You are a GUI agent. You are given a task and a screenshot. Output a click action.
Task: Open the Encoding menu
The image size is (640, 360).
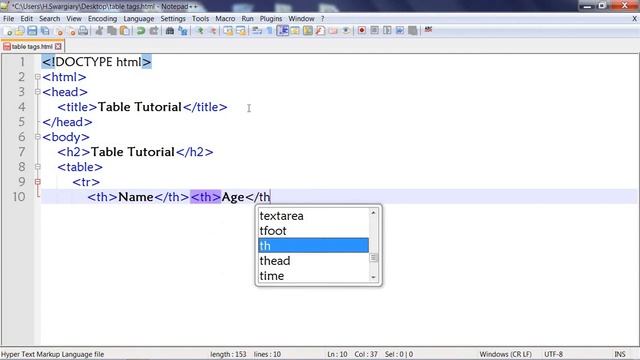click(x=102, y=19)
